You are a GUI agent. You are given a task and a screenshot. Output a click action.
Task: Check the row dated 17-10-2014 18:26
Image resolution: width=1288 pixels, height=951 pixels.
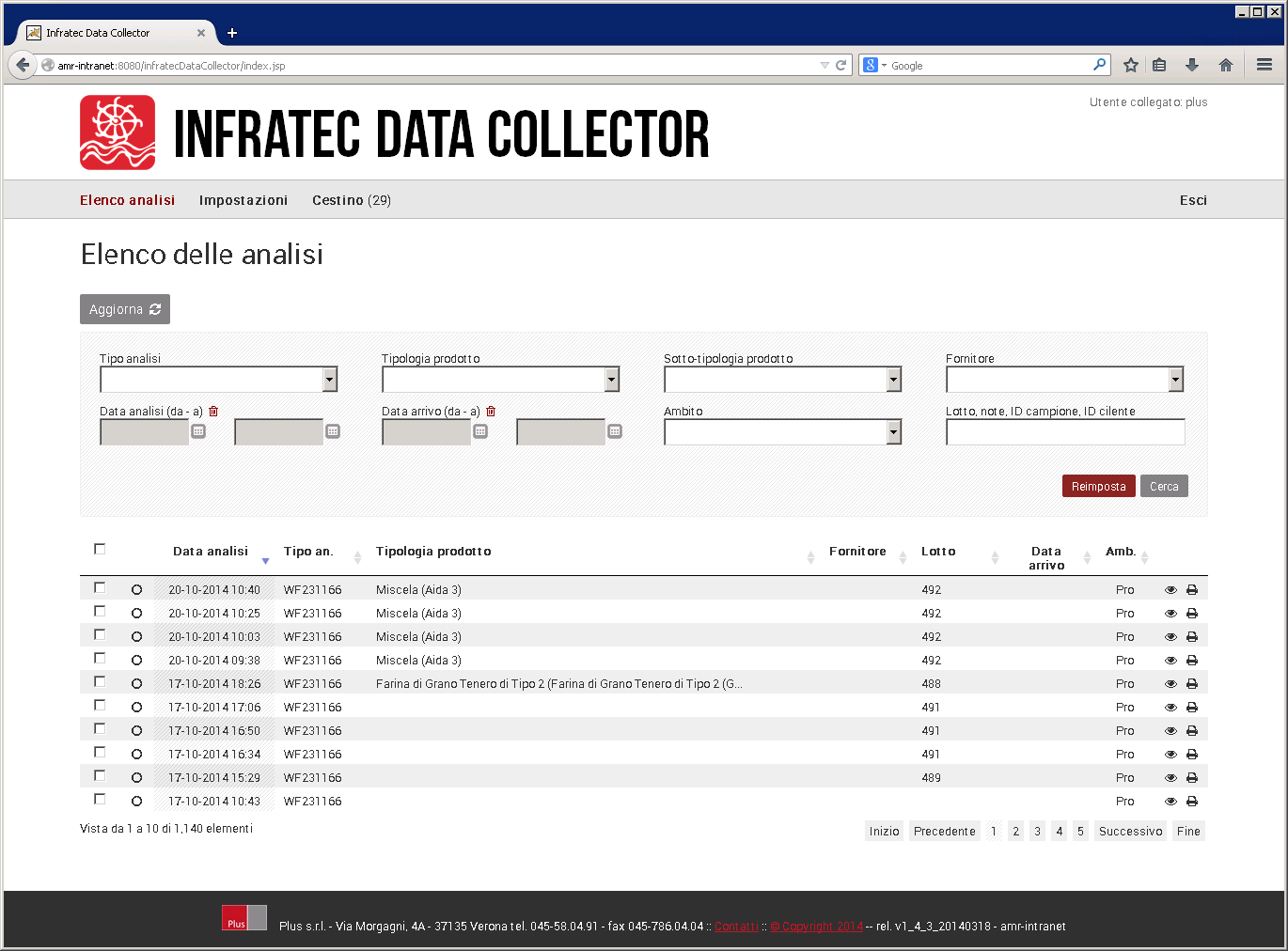click(100, 681)
